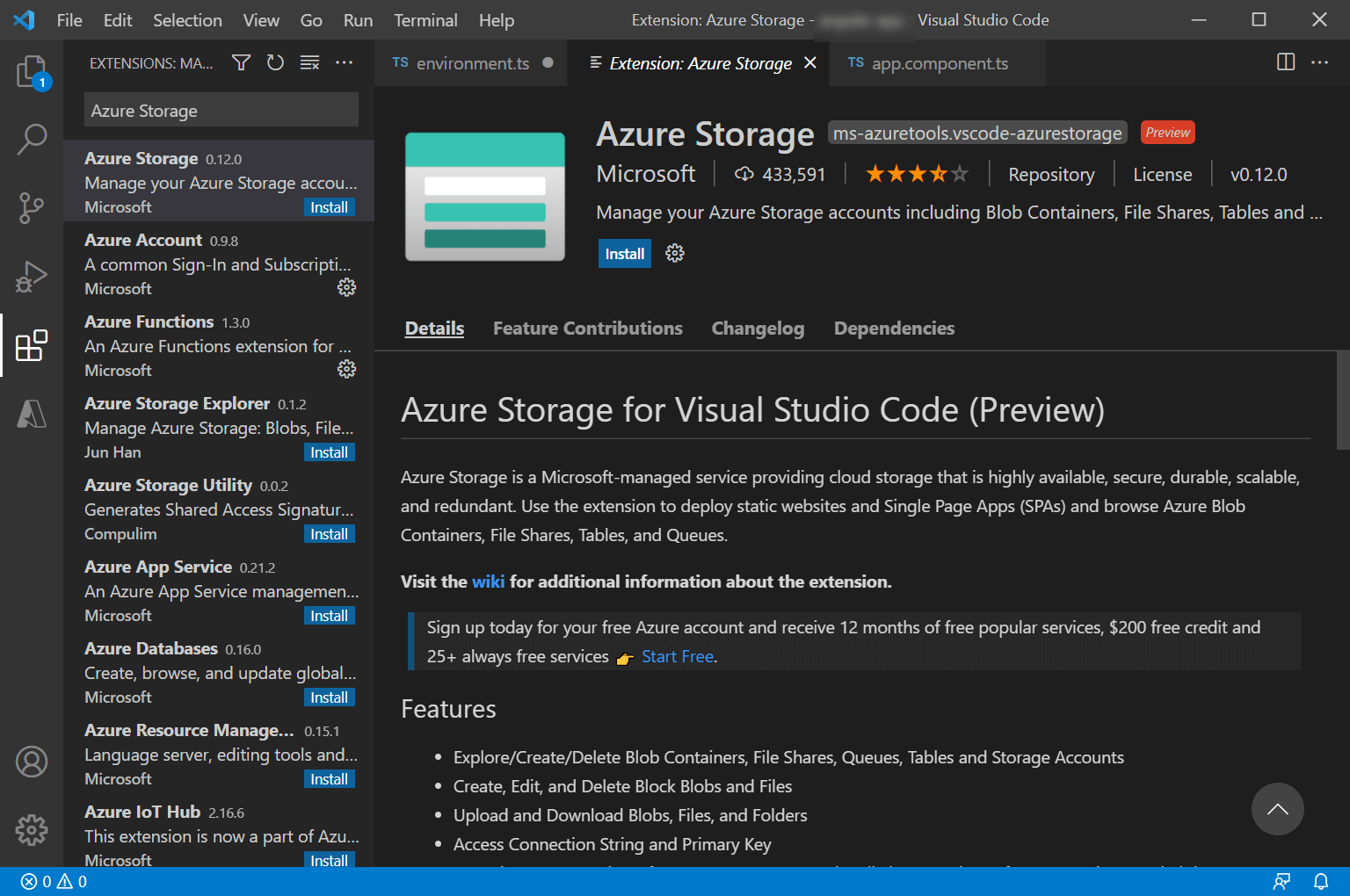Open the Azure view icon
This screenshot has height=896, width=1350.
click(32, 413)
